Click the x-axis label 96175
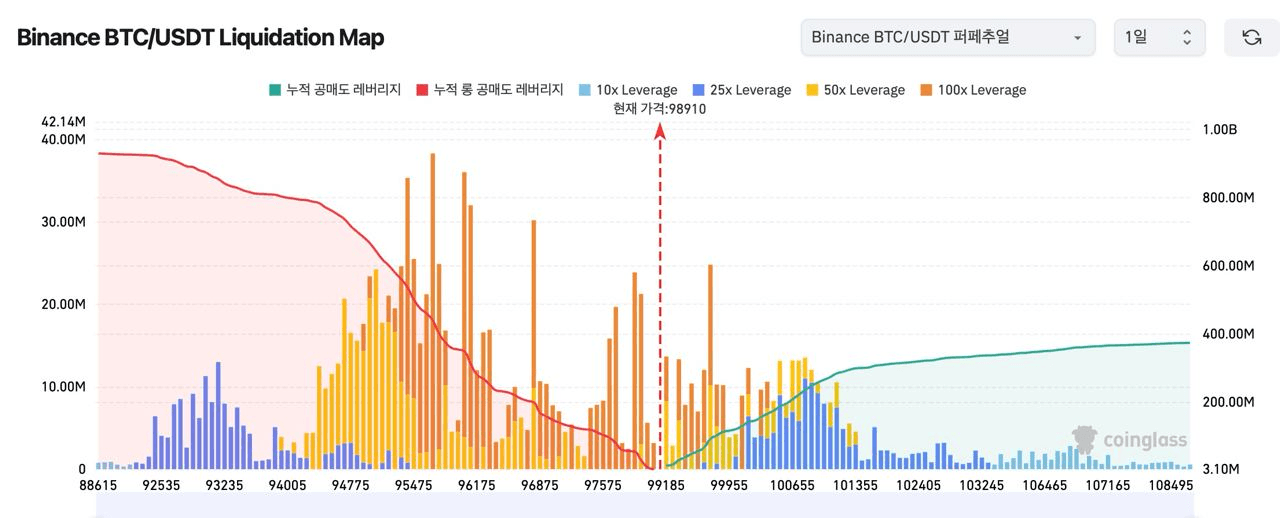The height and width of the screenshot is (518, 1280). tap(476, 485)
